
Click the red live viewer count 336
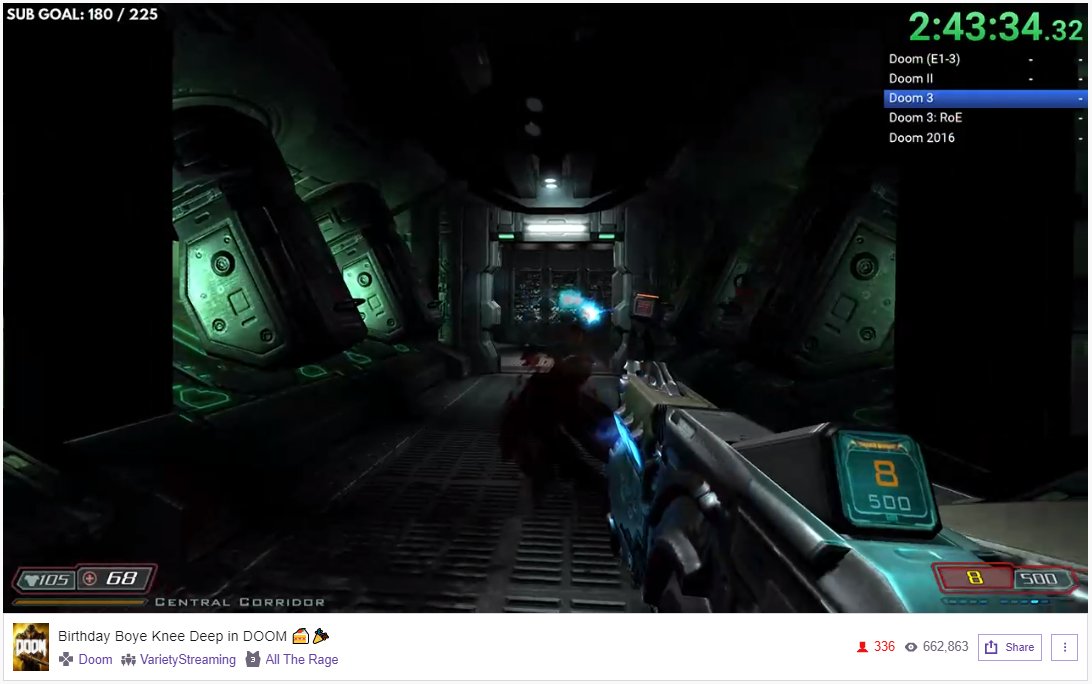point(884,646)
